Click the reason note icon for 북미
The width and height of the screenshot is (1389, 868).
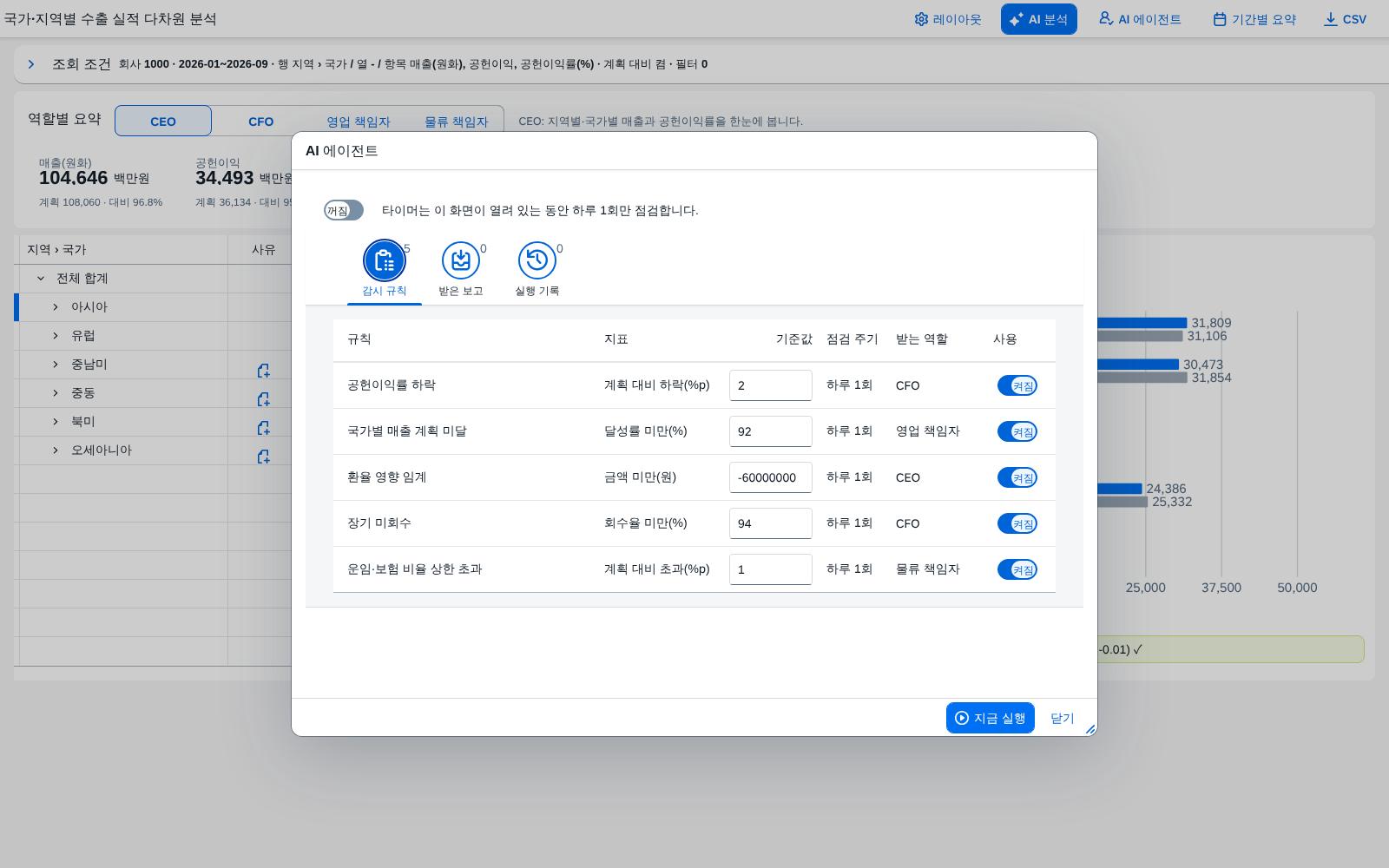[x=263, y=428]
